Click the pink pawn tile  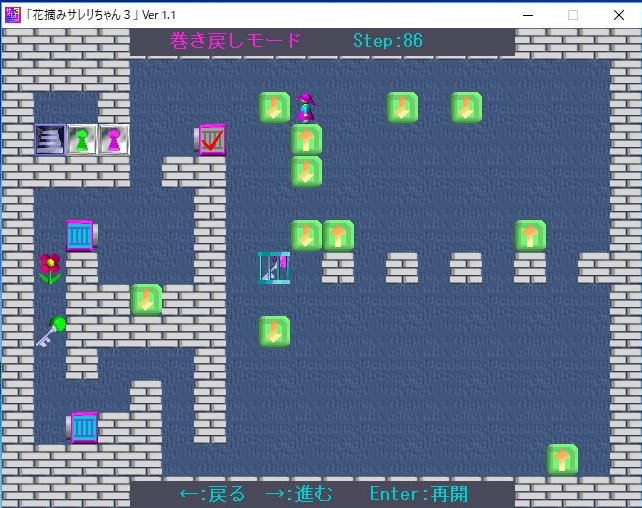point(113,139)
